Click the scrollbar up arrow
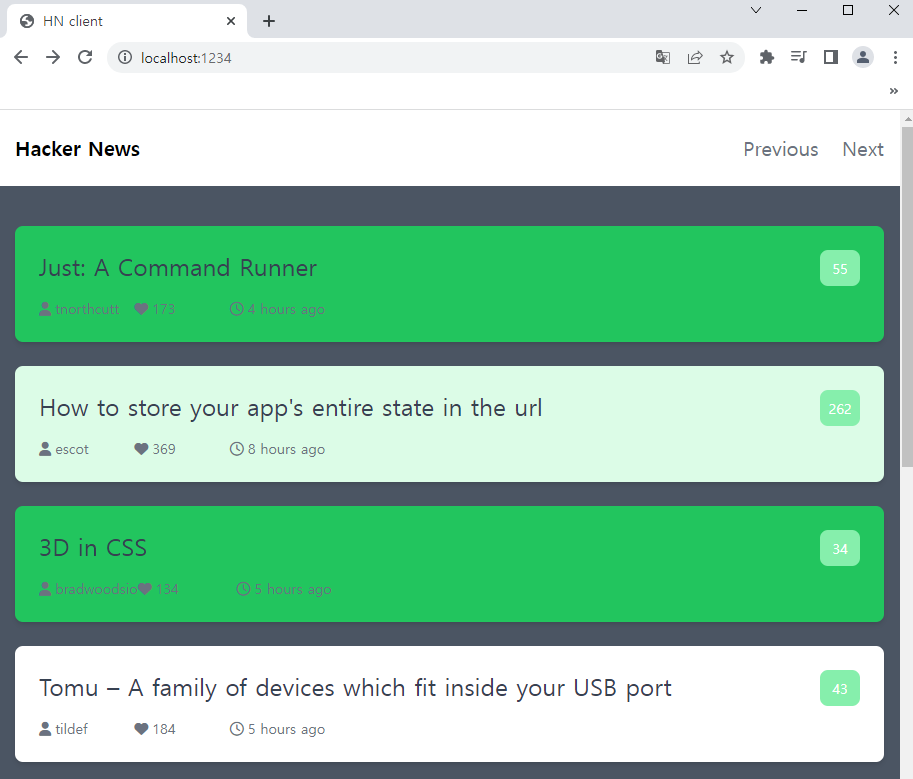Viewport: 913px width, 779px height. click(907, 119)
